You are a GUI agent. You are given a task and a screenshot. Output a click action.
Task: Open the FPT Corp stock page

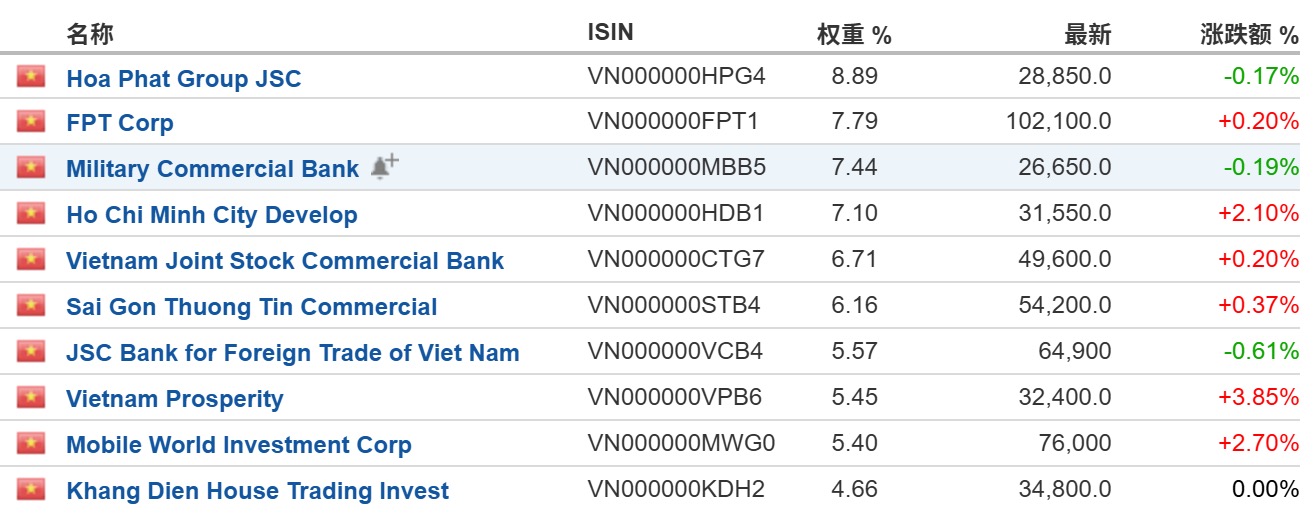pyautogui.click(x=120, y=123)
